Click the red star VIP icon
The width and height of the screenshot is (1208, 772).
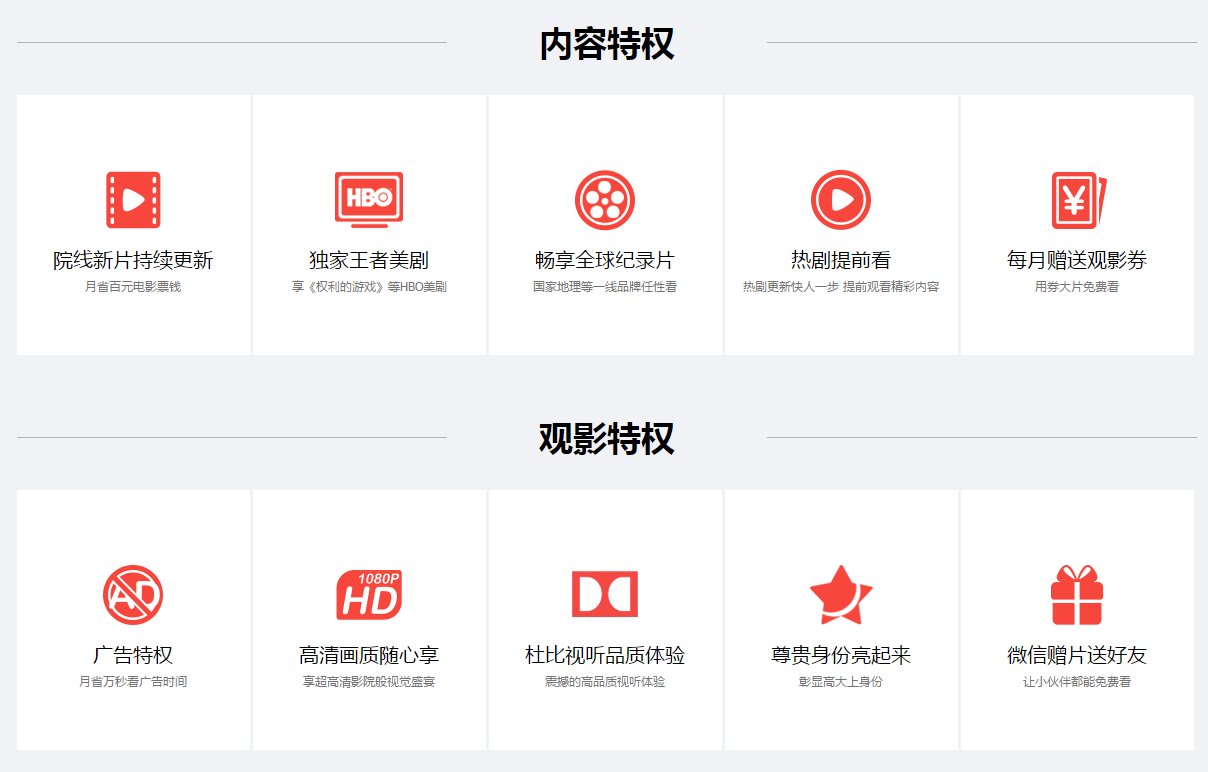[841, 594]
